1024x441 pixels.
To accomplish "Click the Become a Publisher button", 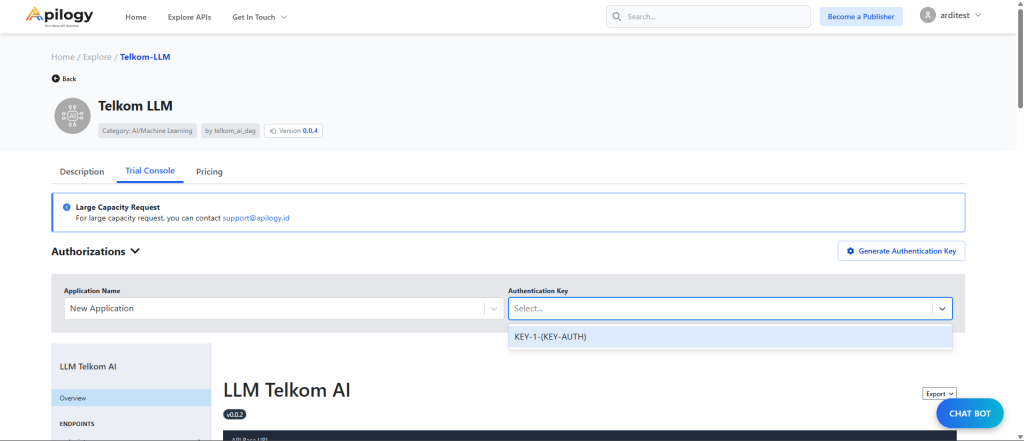I will pos(860,17).
